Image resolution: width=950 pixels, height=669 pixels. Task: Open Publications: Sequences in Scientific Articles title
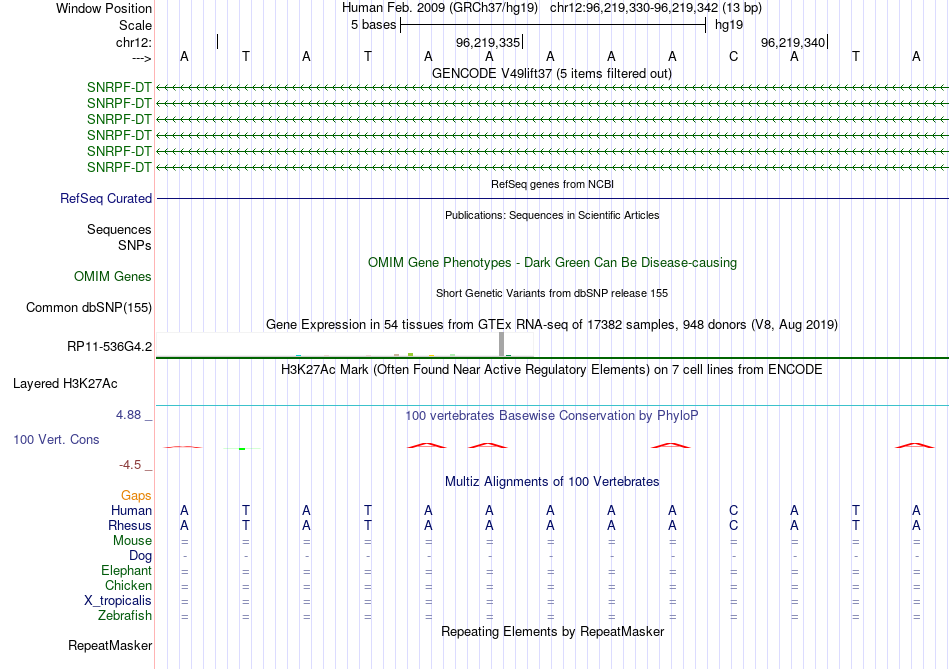pyautogui.click(x=552, y=215)
